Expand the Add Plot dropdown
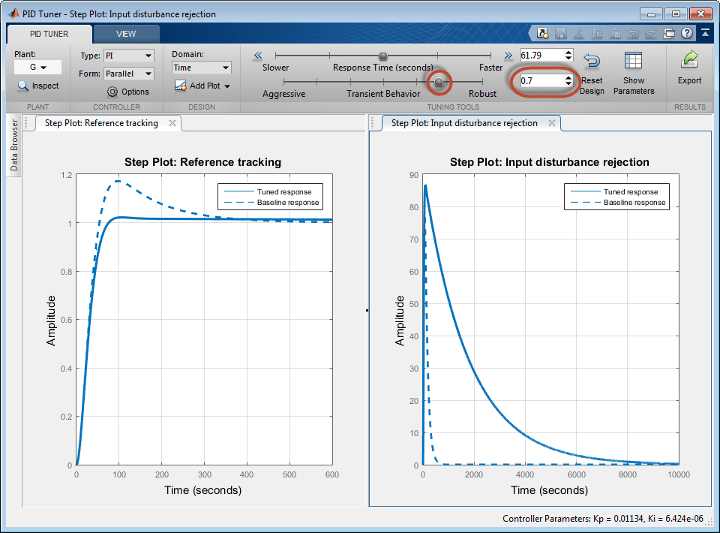Screen dimensions: 720x533 [227, 86]
